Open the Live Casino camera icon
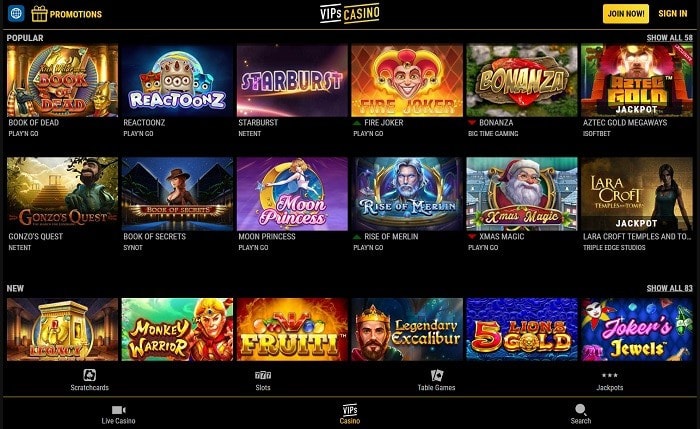The height and width of the screenshot is (429, 700). [118, 409]
